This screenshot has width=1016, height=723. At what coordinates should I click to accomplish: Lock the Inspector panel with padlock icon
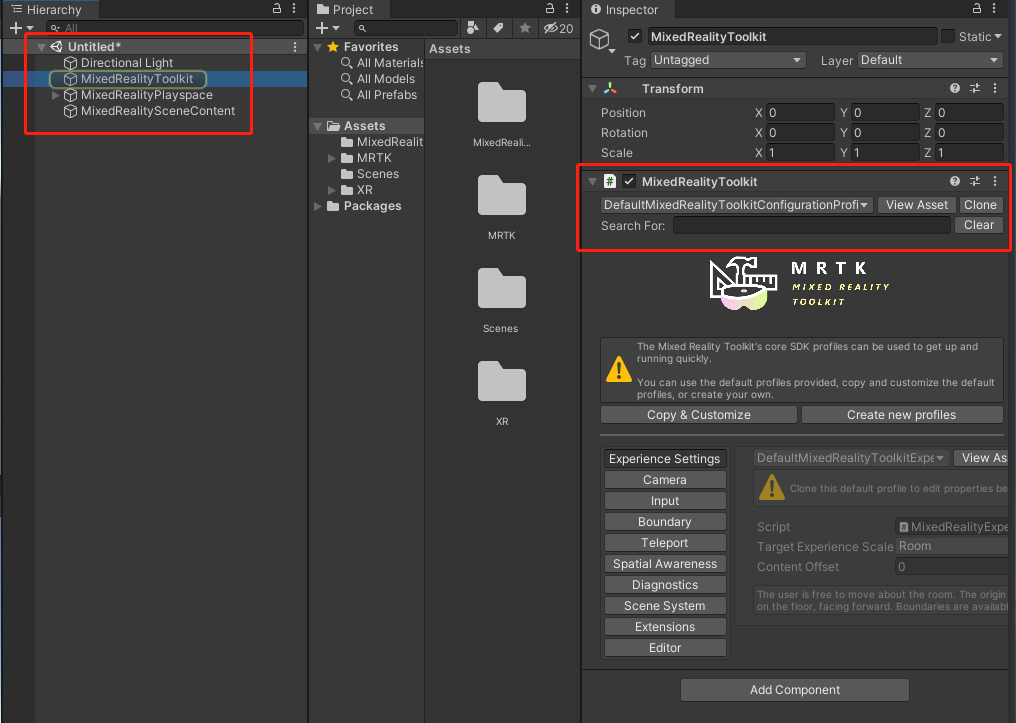pos(976,8)
